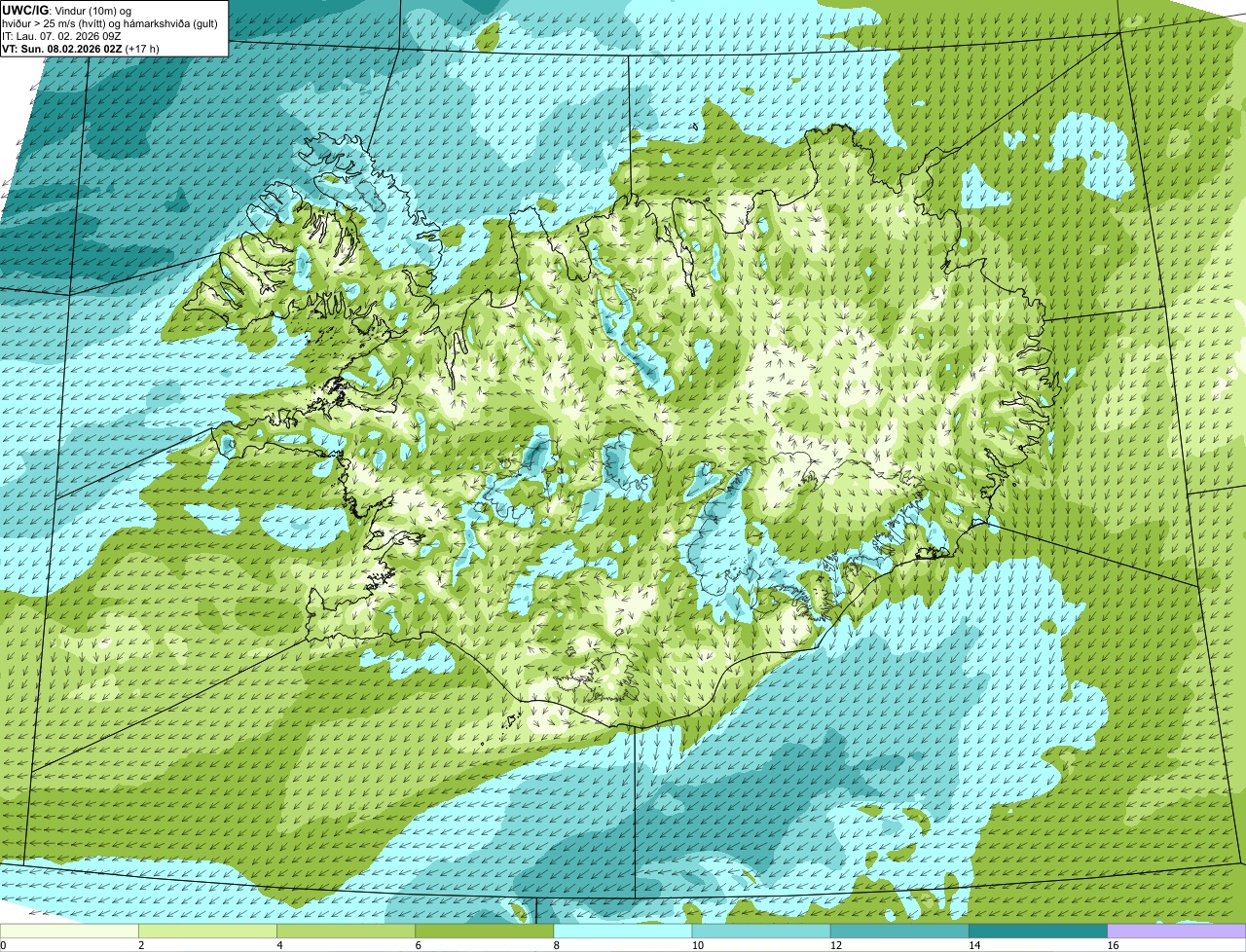Click the "8" color scale label
This screenshot has width=1246, height=952.
[x=557, y=945]
